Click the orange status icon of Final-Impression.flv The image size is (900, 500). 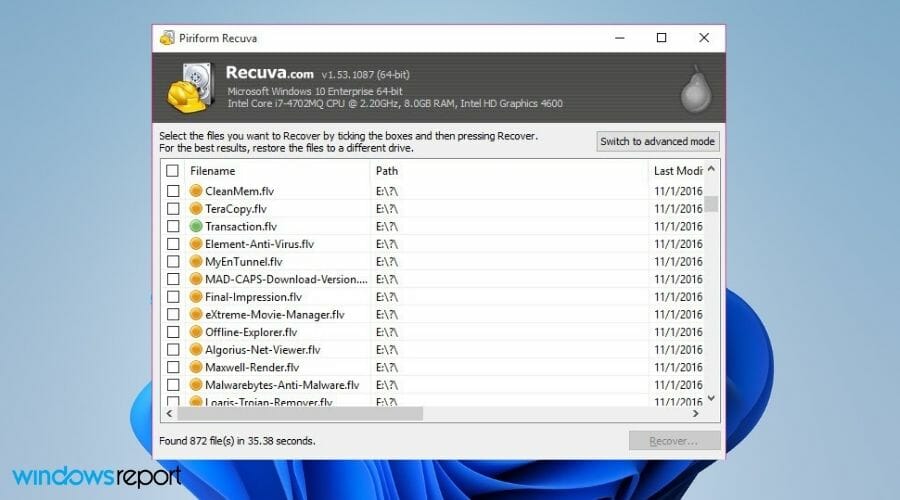[196, 297]
